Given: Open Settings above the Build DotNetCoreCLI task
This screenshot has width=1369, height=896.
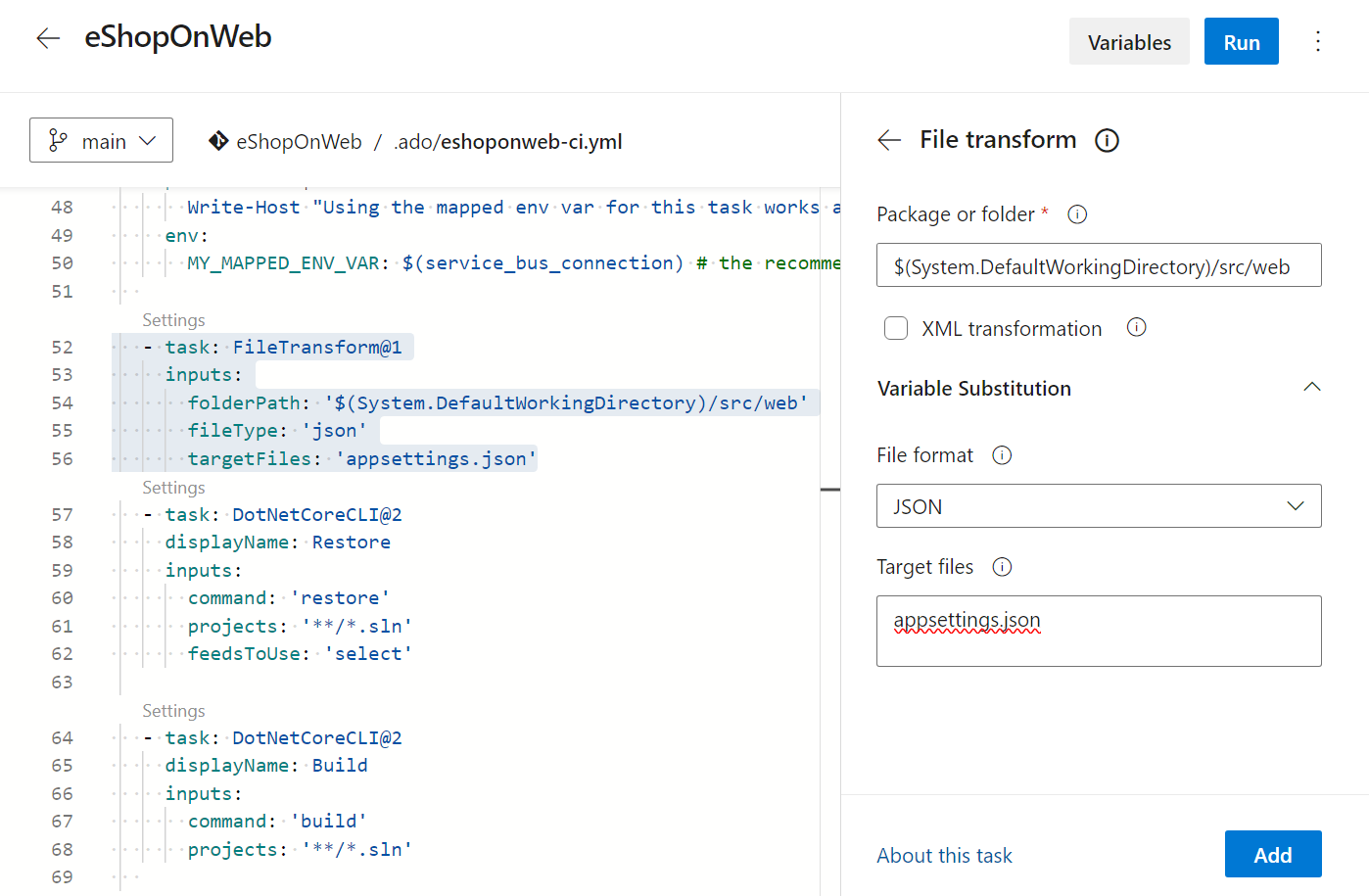Looking at the screenshot, I should coord(173,711).
